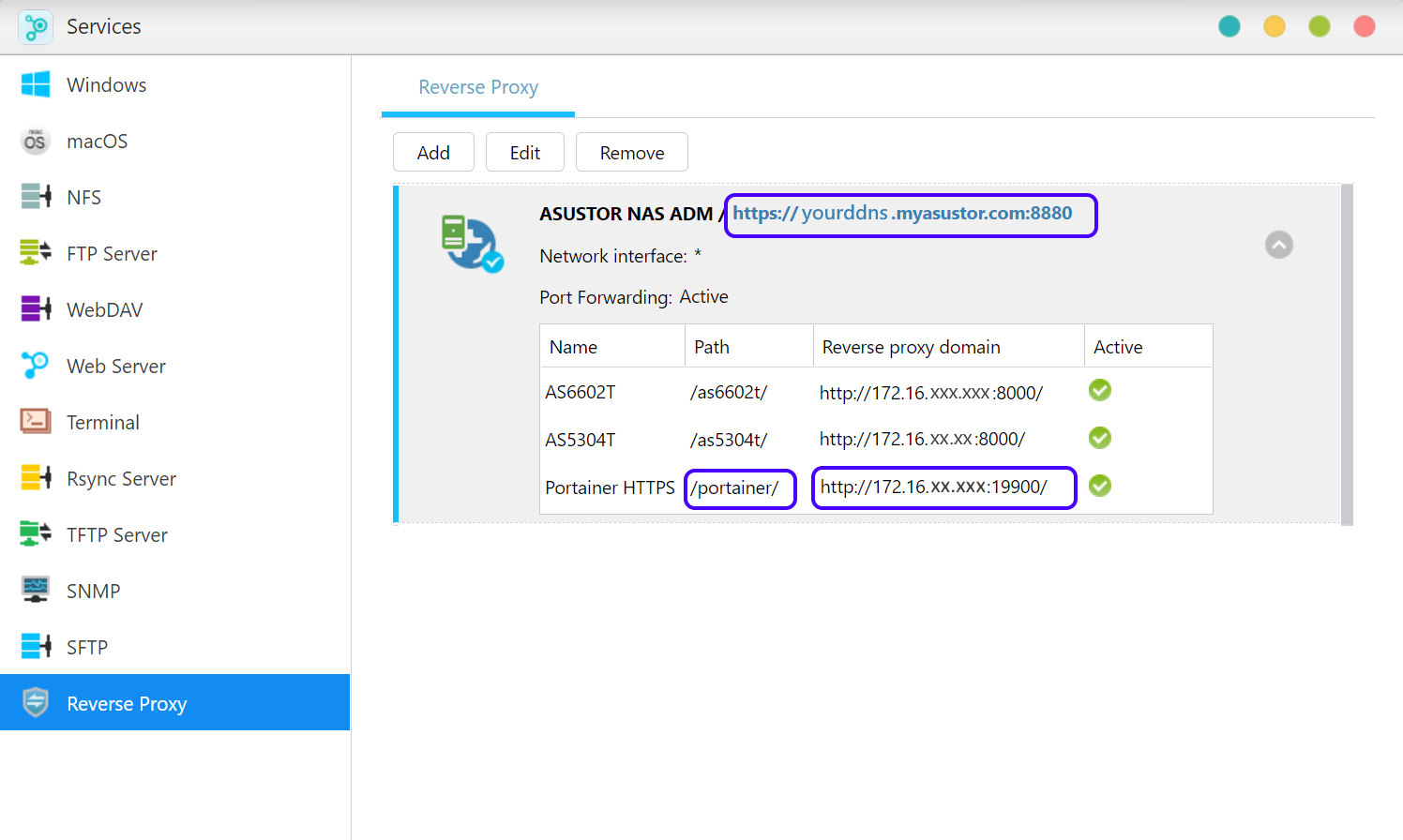Click the Web Server icon
Viewport: 1403px width, 840px height.
coord(36,366)
